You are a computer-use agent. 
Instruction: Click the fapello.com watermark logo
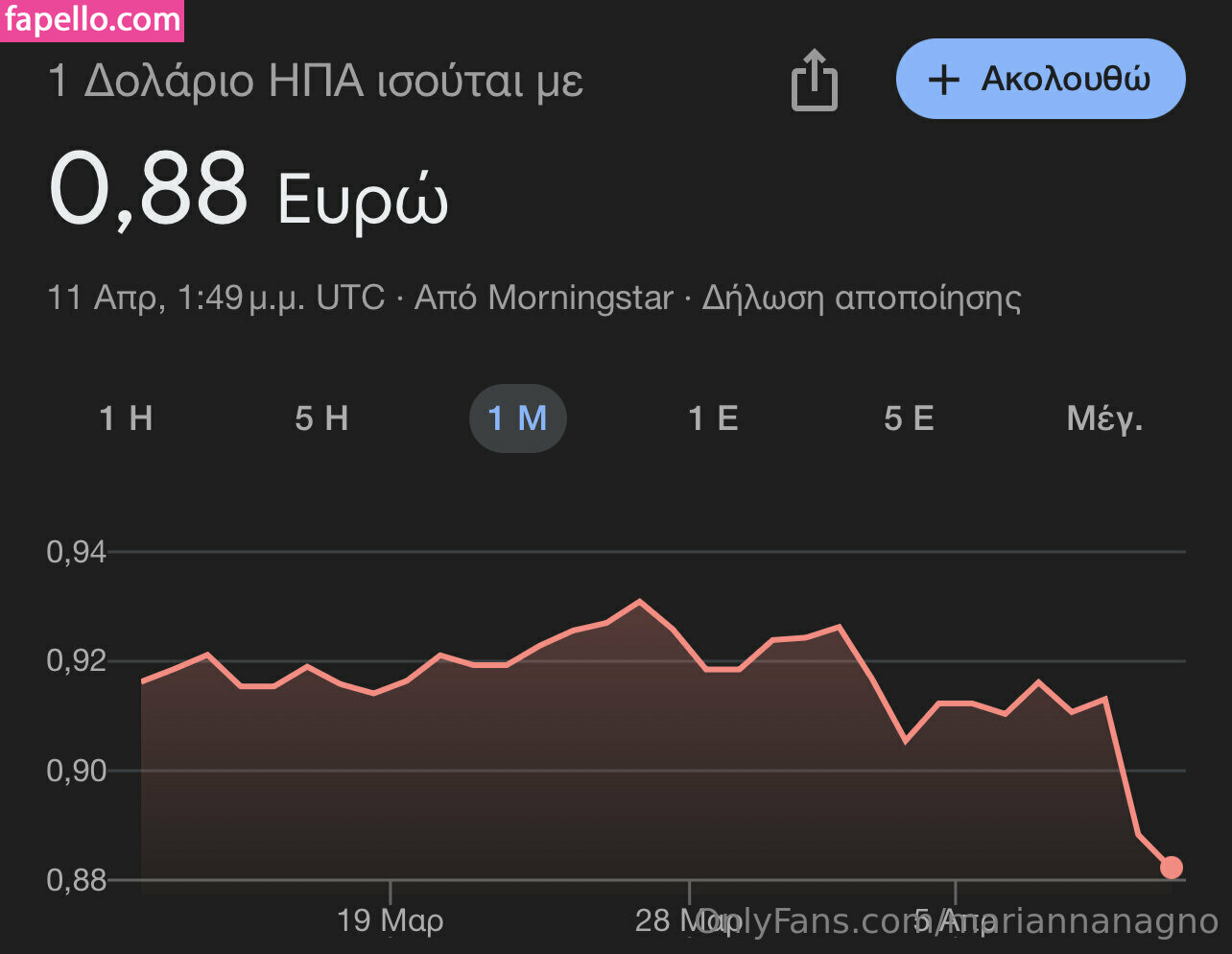[92, 20]
